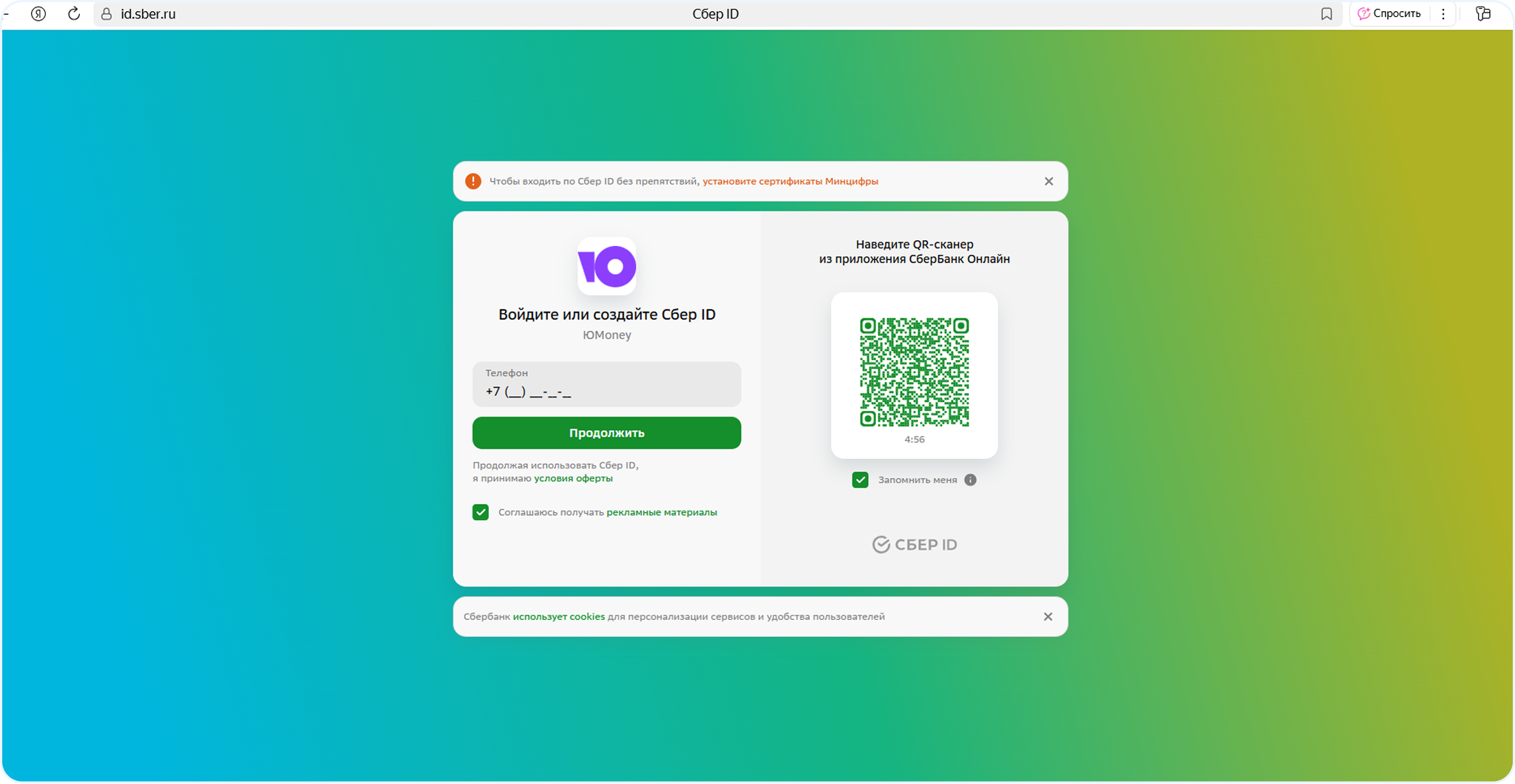1515x784 pixels.
Task: Open the browser three-dot menu
Action: [1443, 14]
